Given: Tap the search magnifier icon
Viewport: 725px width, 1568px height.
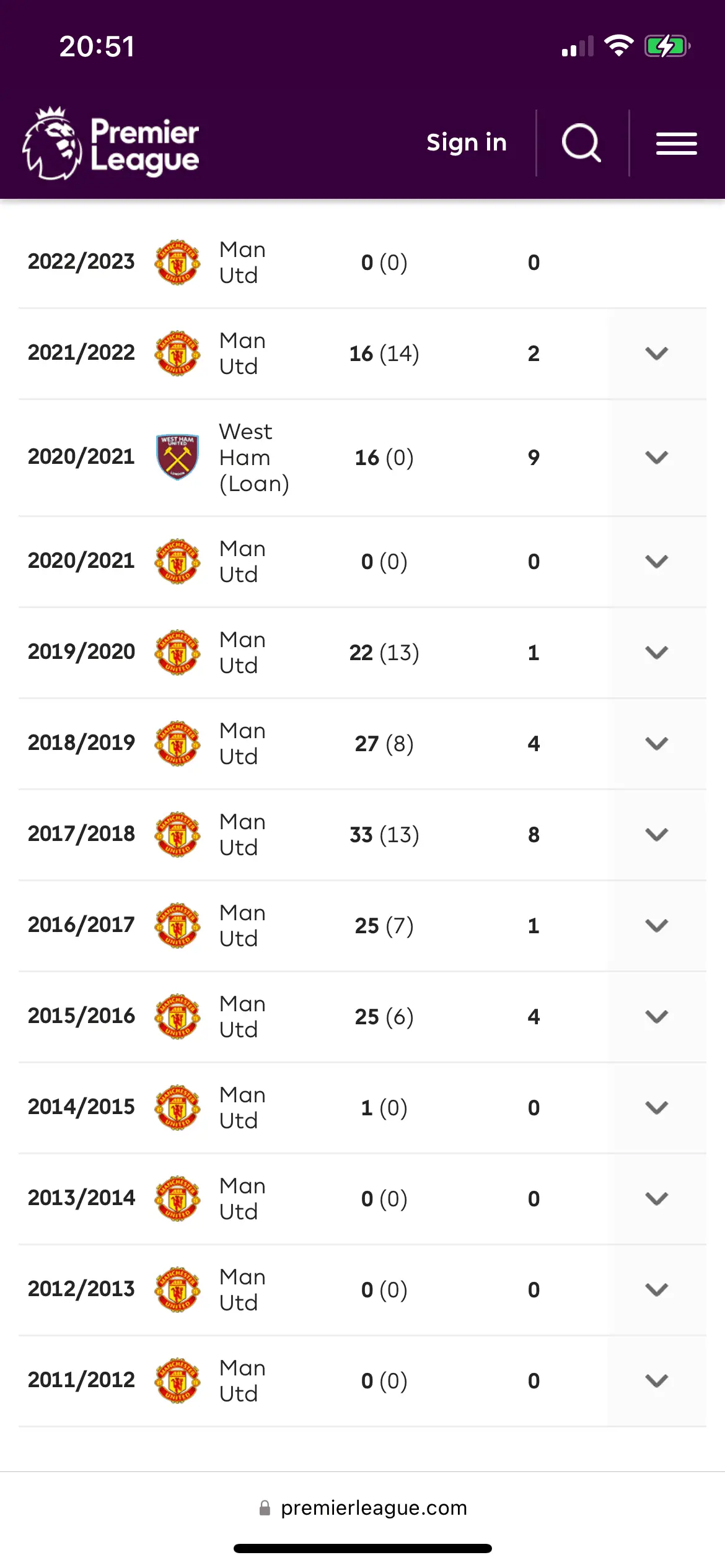Looking at the screenshot, I should pyautogui.click(x=581, y=143).
